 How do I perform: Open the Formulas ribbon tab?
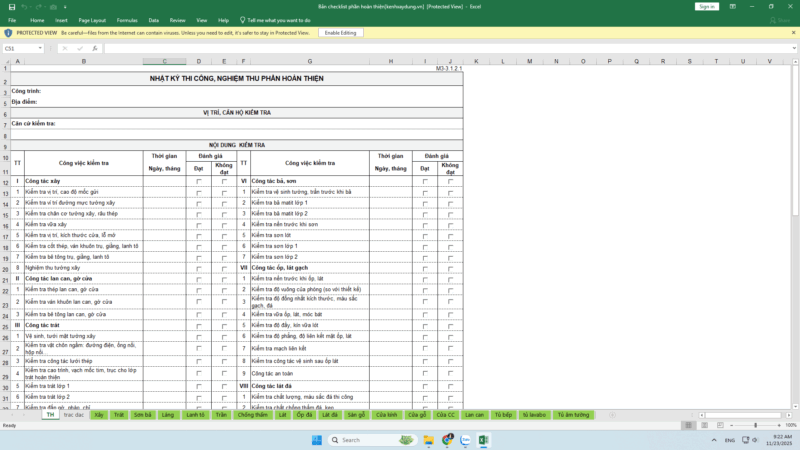127,19
